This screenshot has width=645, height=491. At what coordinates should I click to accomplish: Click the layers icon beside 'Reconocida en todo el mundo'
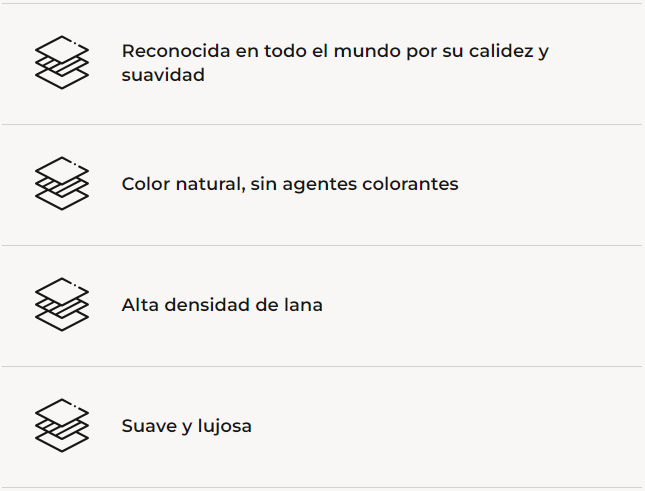pos(61,63)
